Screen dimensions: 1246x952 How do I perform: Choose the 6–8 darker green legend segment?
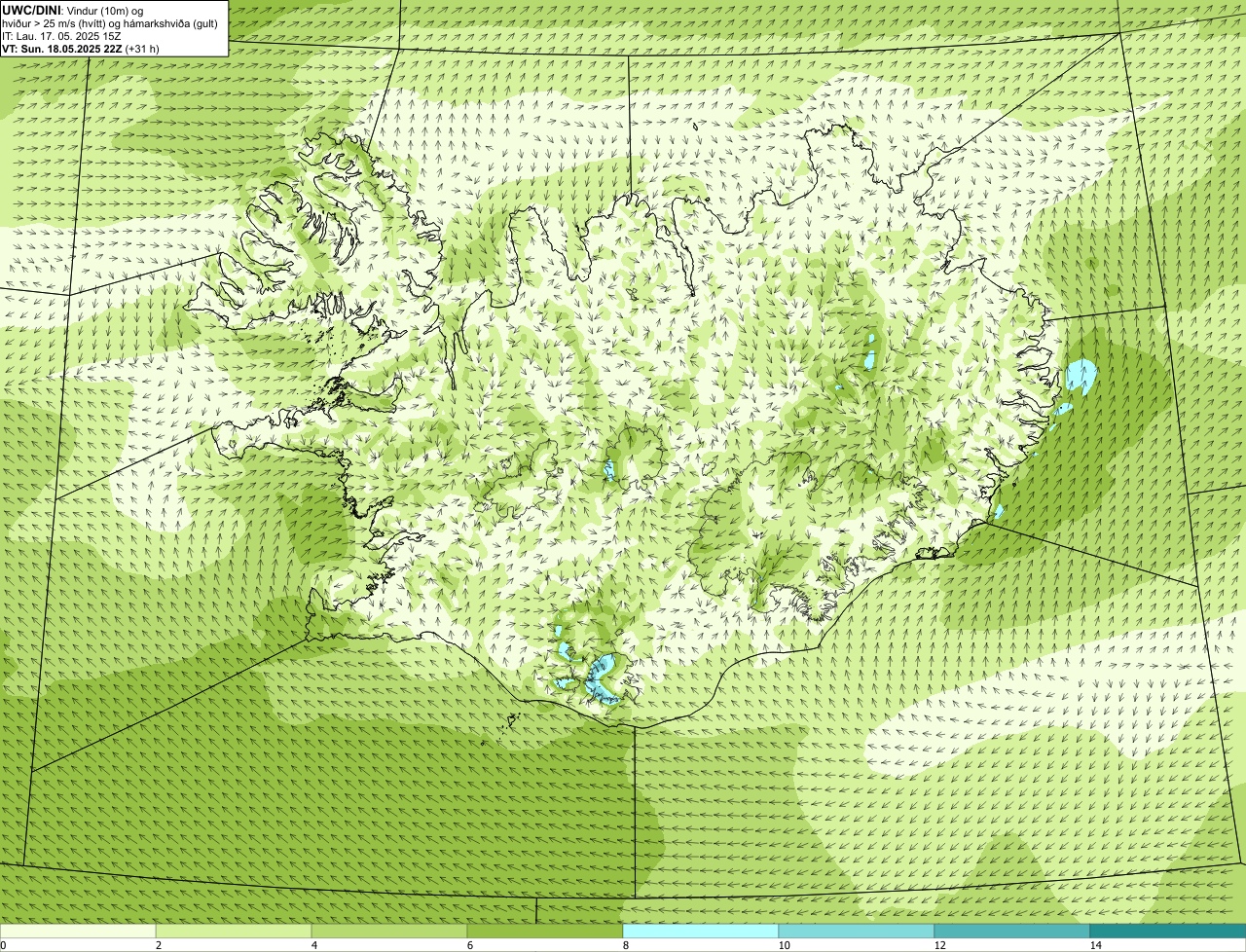click(x=545, y=931)
